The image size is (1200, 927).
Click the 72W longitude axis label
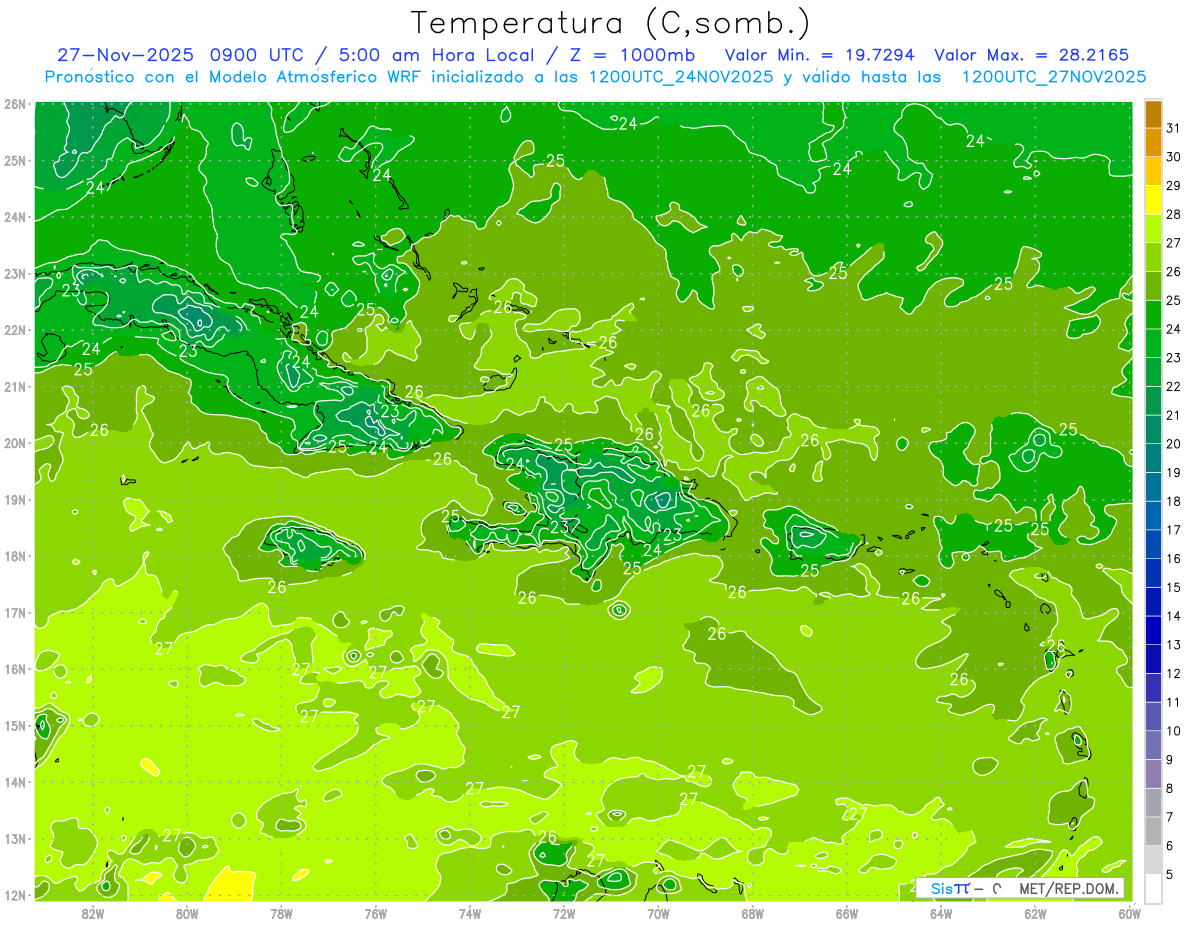click(564, 913)
